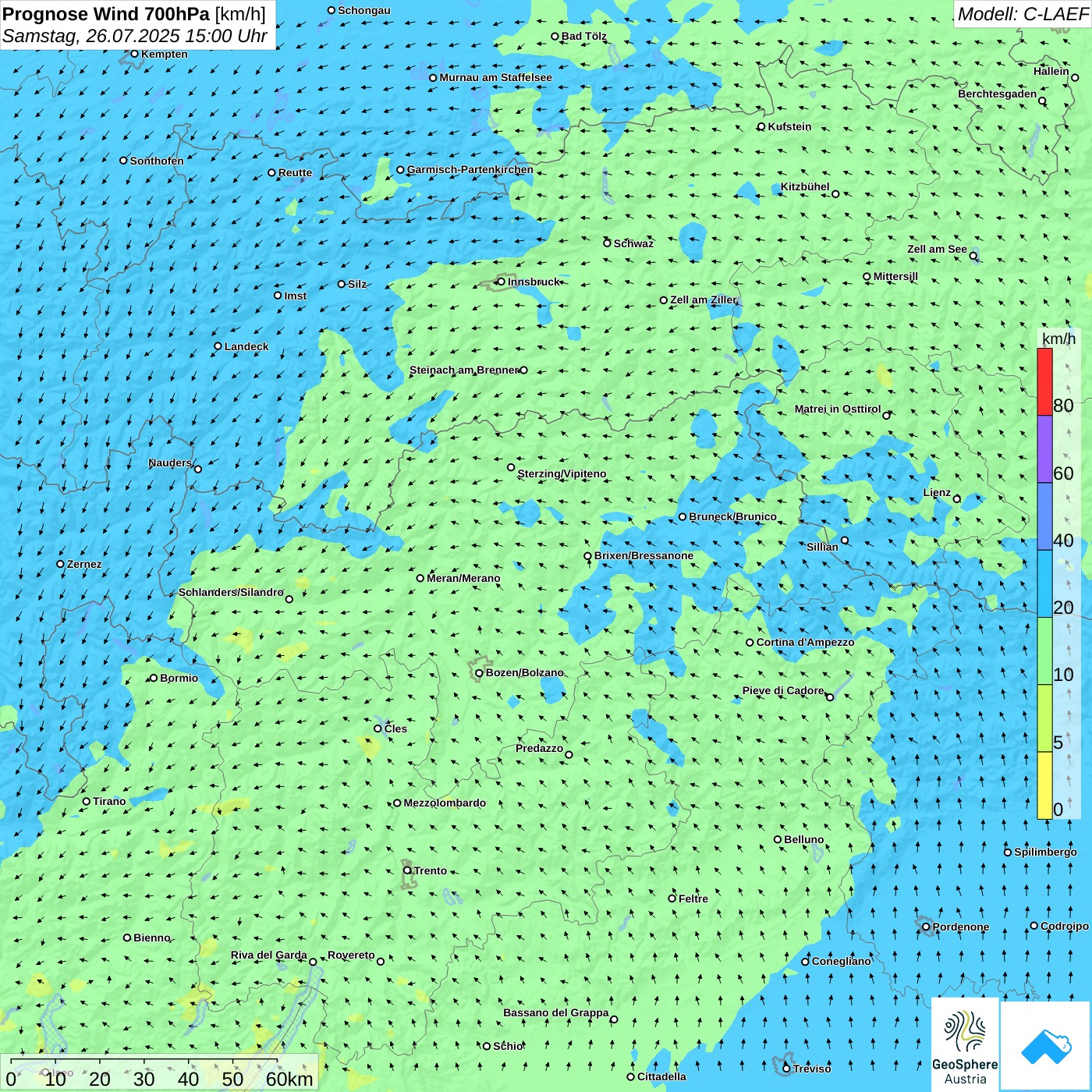Click the 'Berchtesgaden' label

[x=998, y=94]
